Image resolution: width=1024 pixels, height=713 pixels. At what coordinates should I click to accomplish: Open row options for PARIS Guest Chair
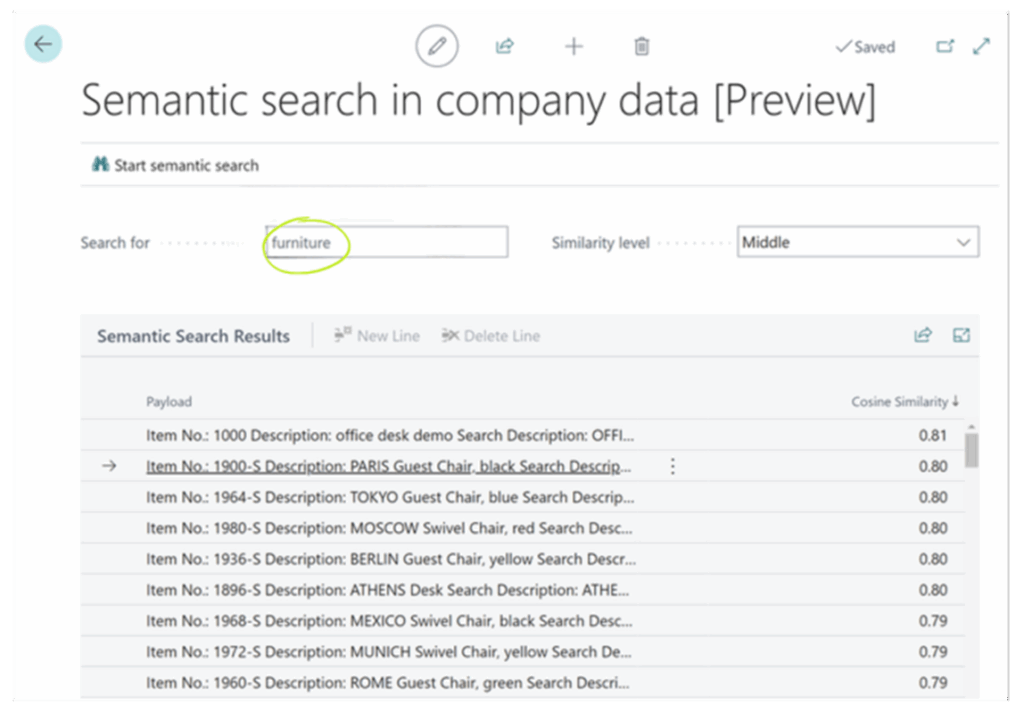[x=672, y=466]
